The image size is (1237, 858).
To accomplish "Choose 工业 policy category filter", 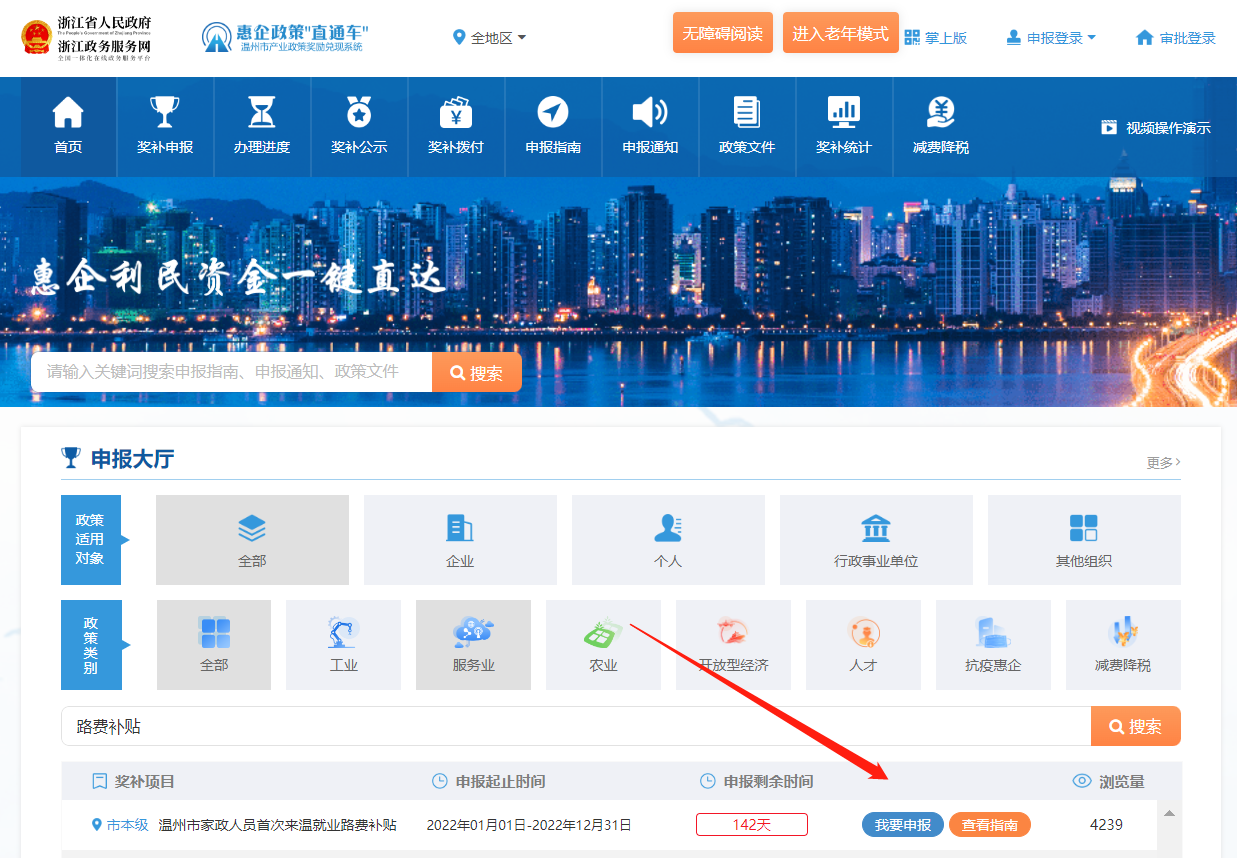I will pyautogui.click(x=343, y=644).
